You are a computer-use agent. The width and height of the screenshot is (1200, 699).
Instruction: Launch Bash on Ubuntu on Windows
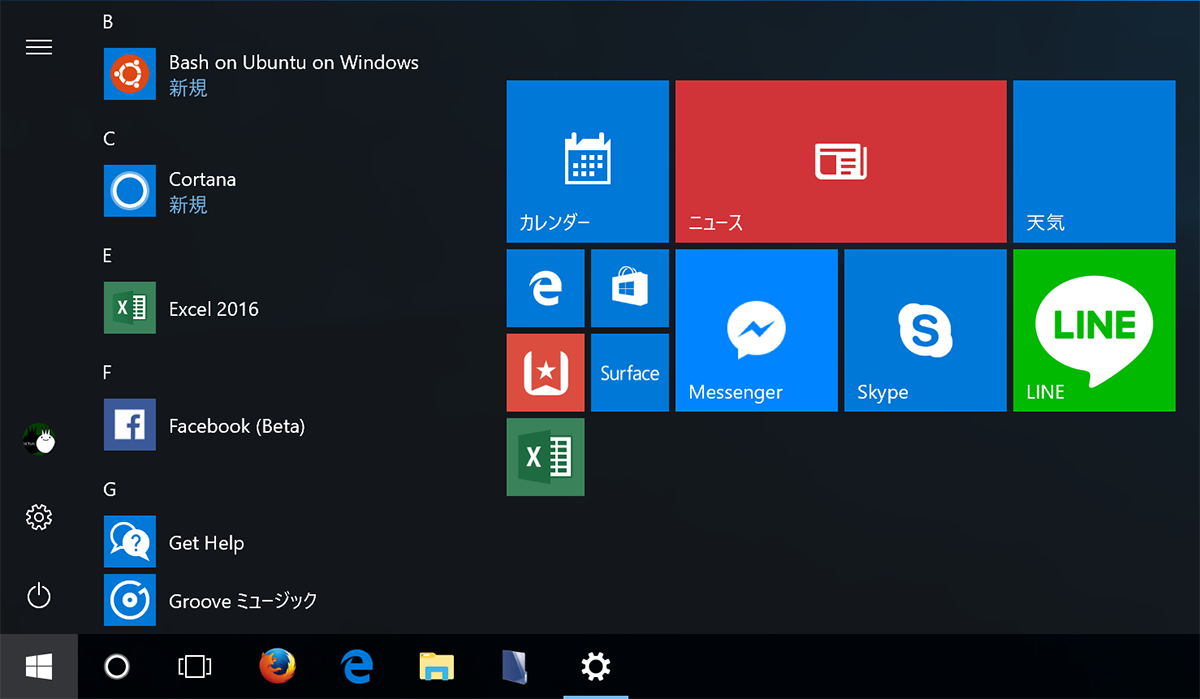tap(261, 74)
